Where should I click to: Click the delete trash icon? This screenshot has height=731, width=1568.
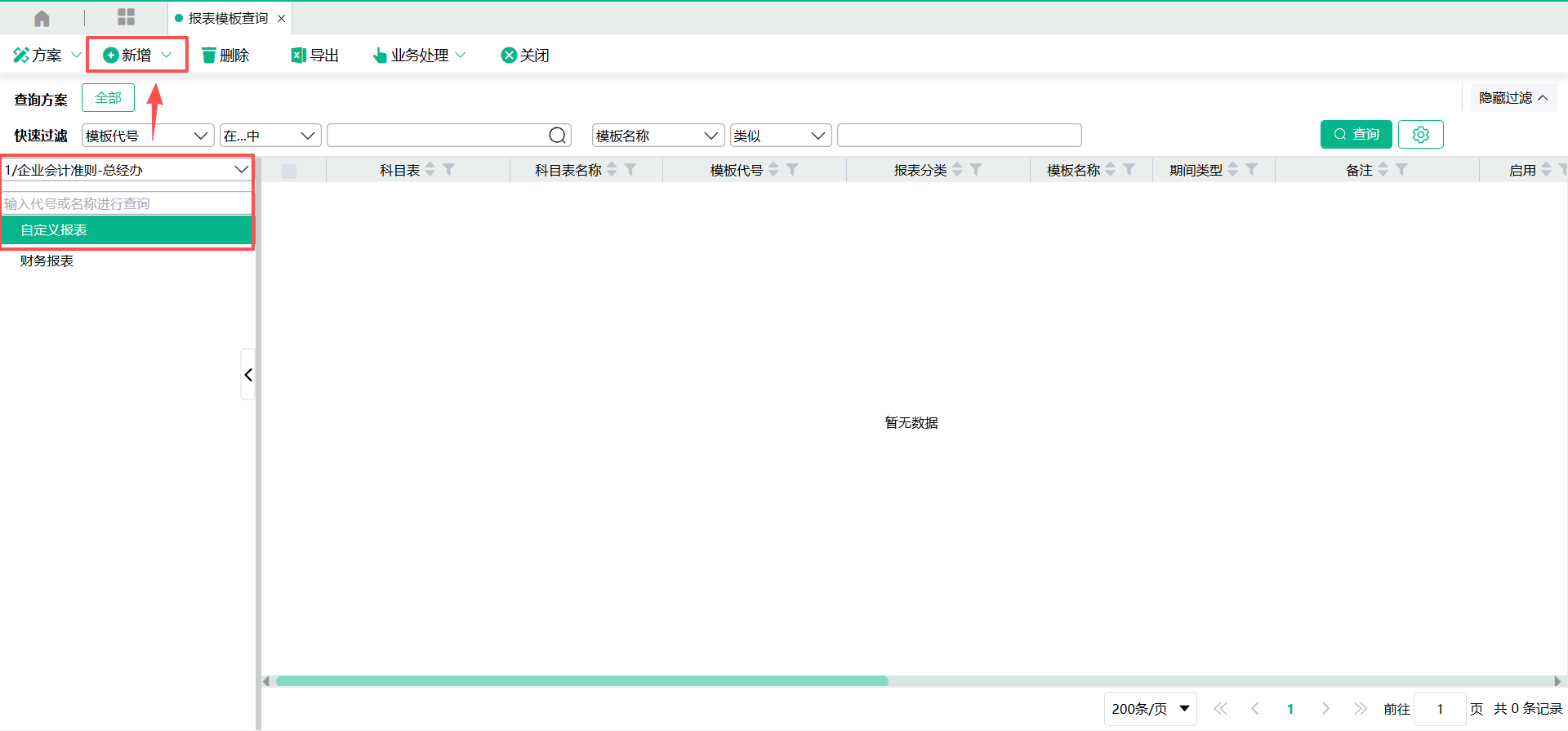point(209,56)
